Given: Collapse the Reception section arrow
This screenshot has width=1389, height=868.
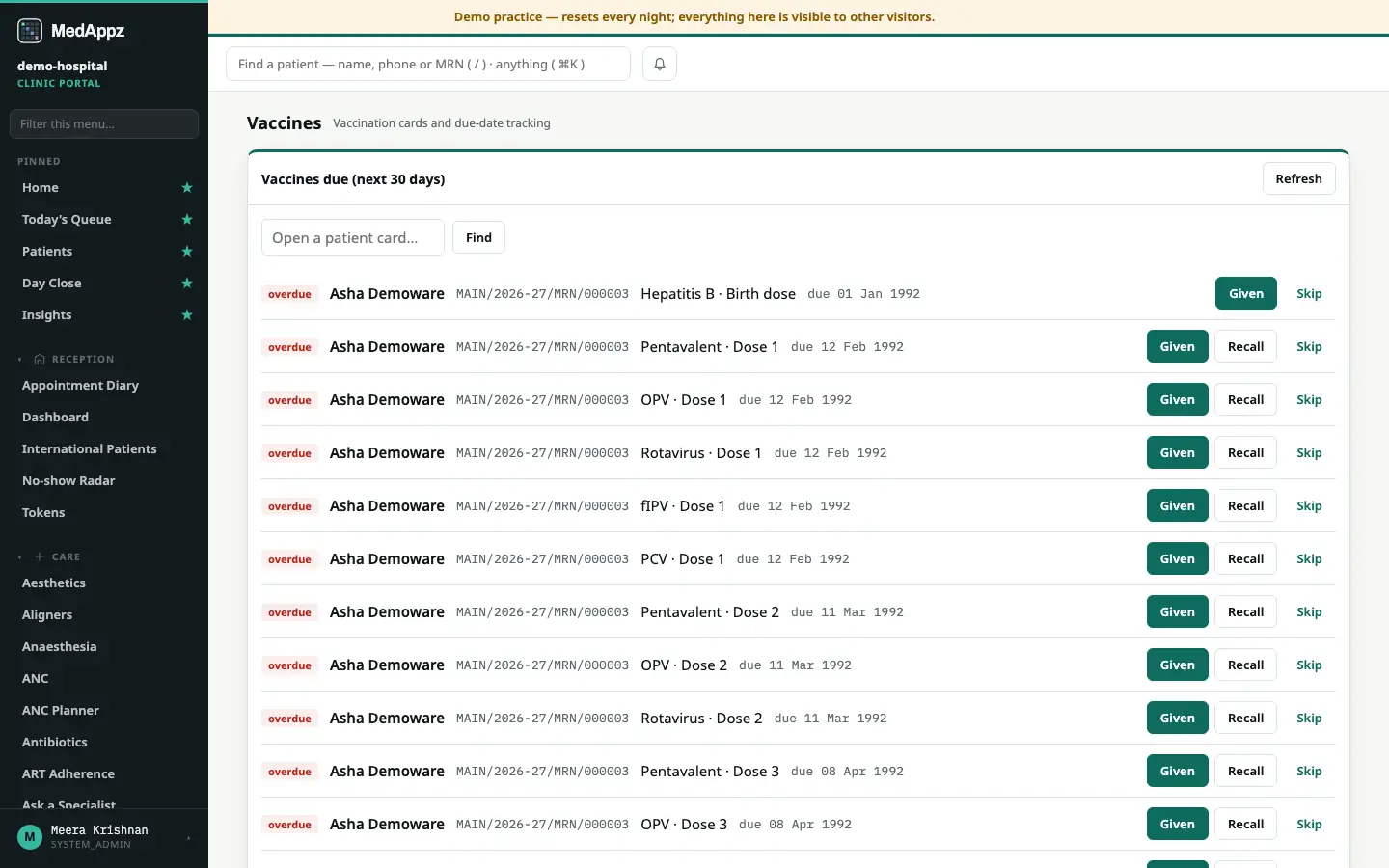Looking at the screenshot, I should click(x=20, y=360).
